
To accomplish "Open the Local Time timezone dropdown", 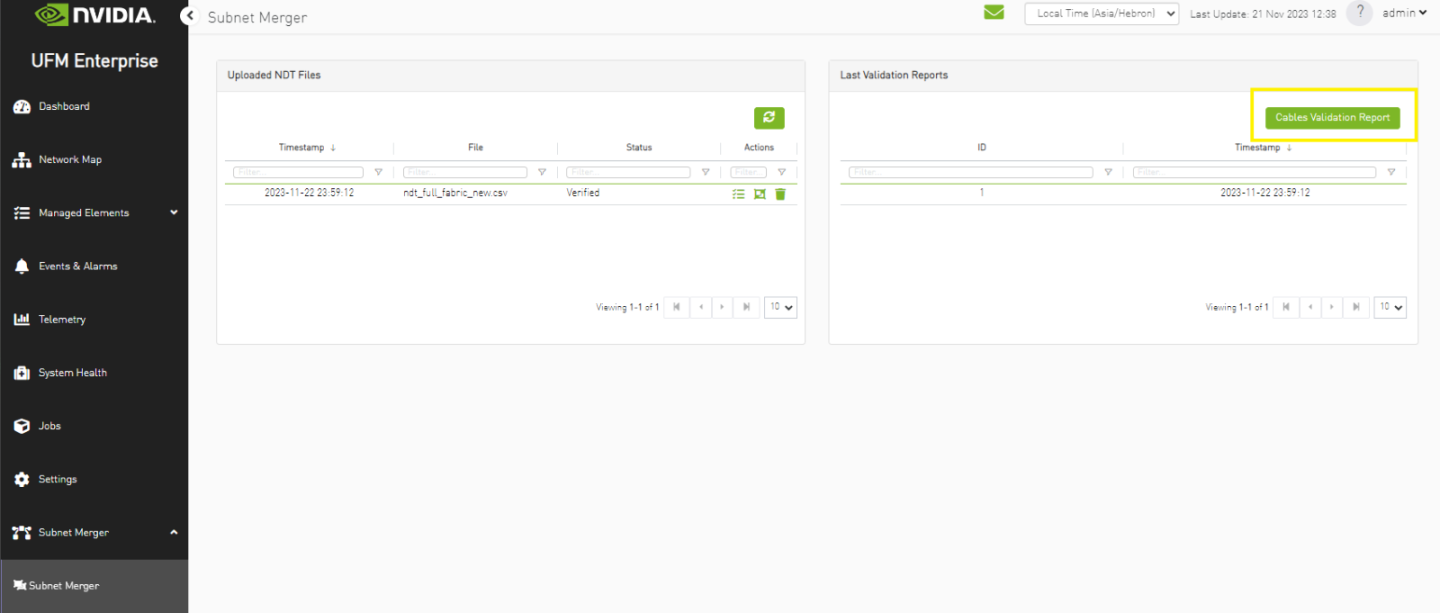I will (1101, 14).
